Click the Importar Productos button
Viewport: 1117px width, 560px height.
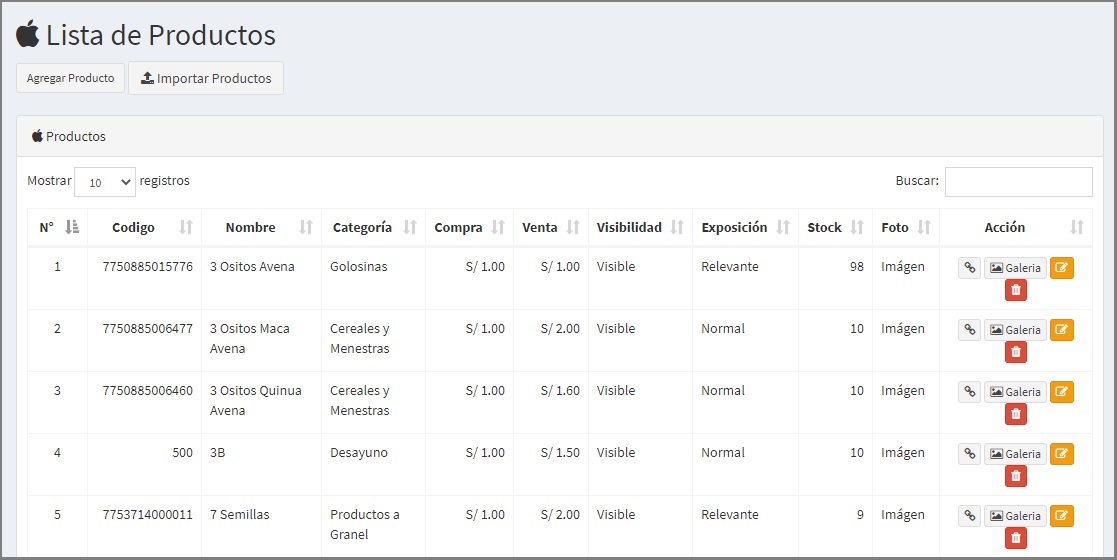206,78
